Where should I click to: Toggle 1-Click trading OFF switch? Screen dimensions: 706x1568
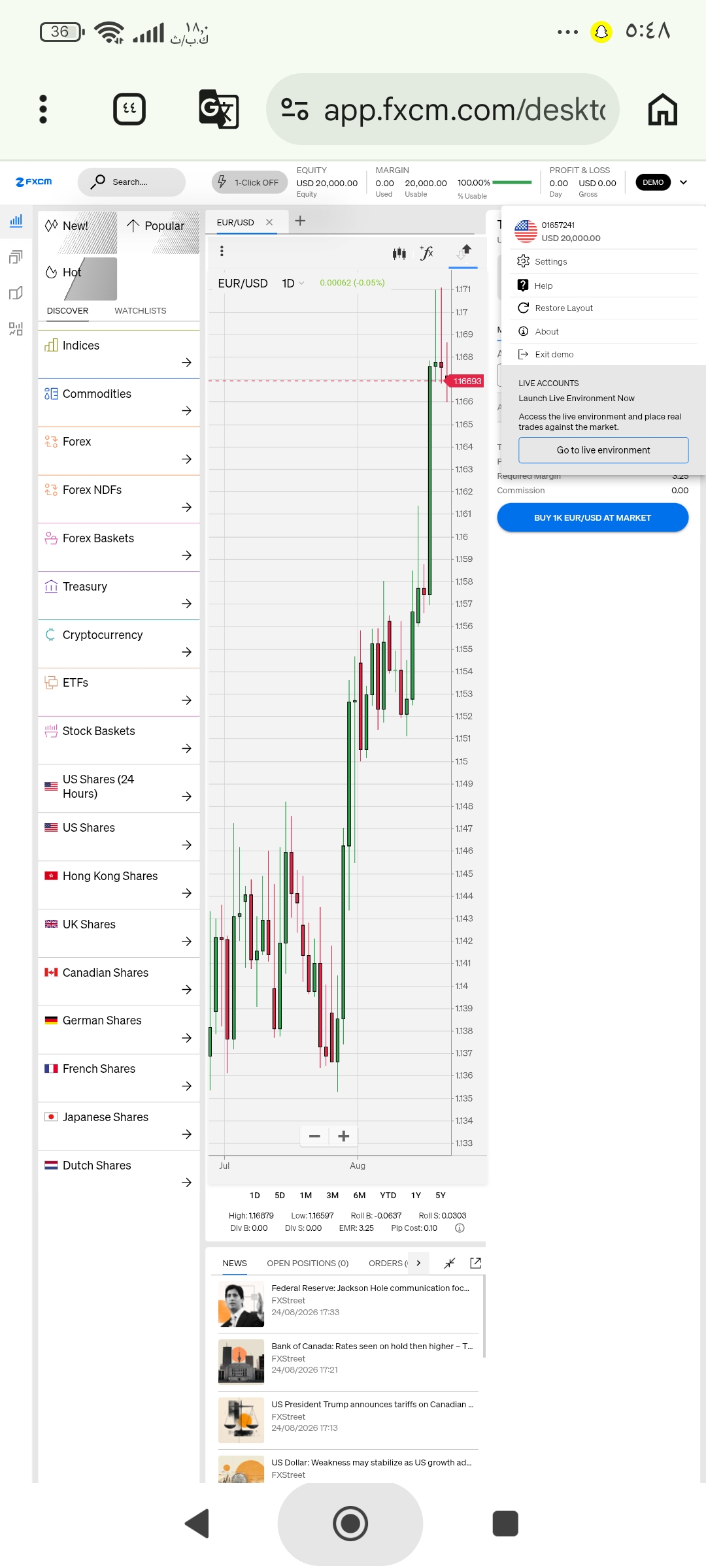coord(250,182)
